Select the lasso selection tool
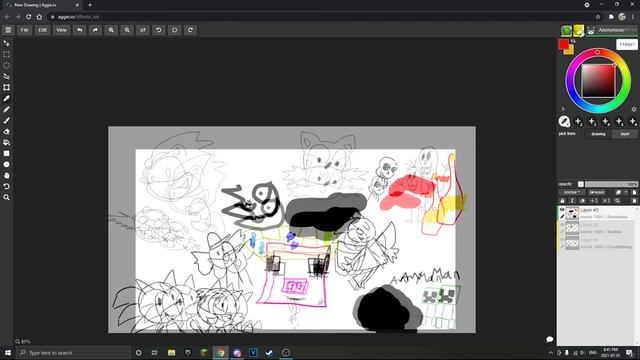The height and width of the screenshot is (360, 640). click(7, 65)
